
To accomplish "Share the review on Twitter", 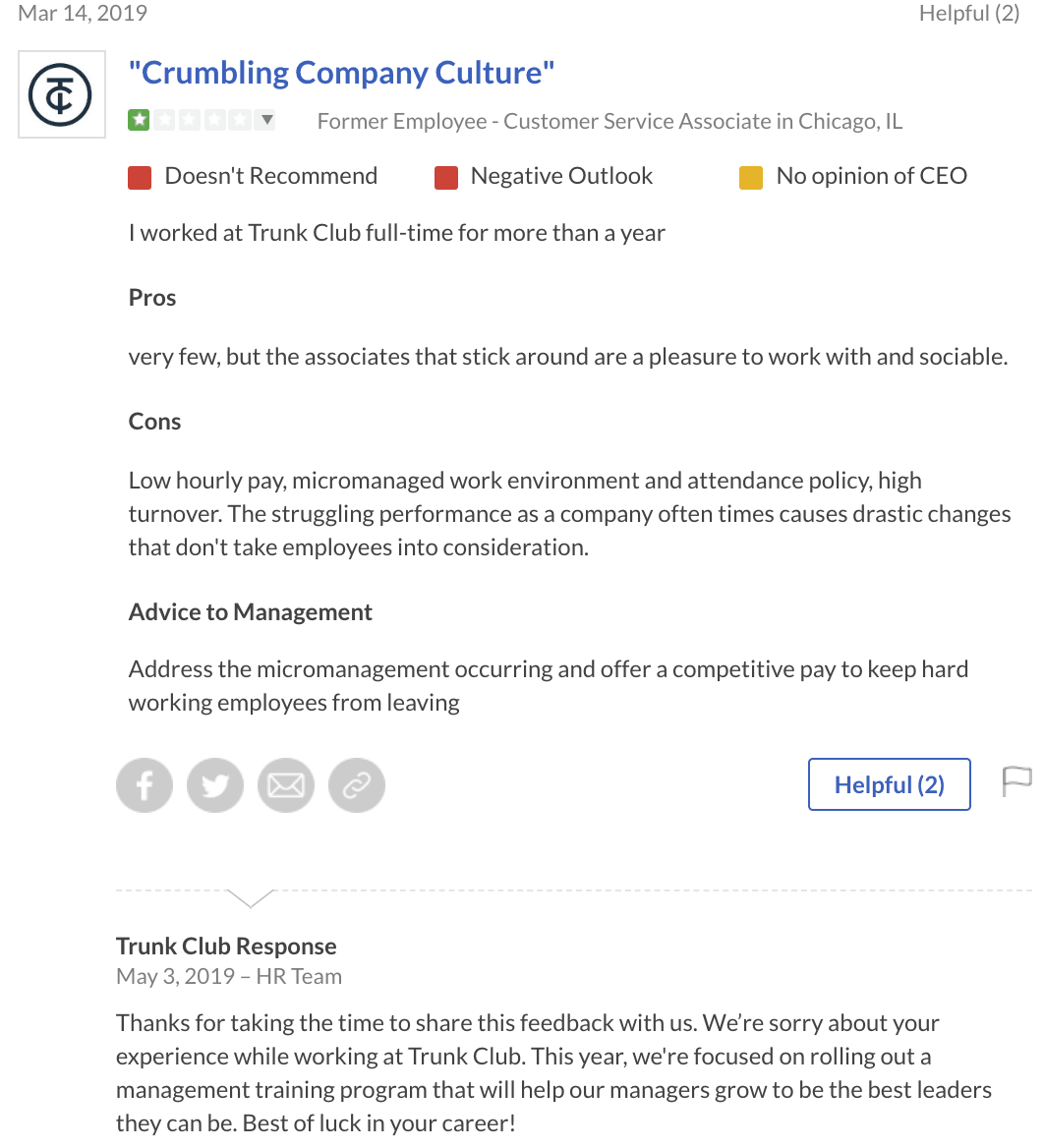I will [214, 784].
